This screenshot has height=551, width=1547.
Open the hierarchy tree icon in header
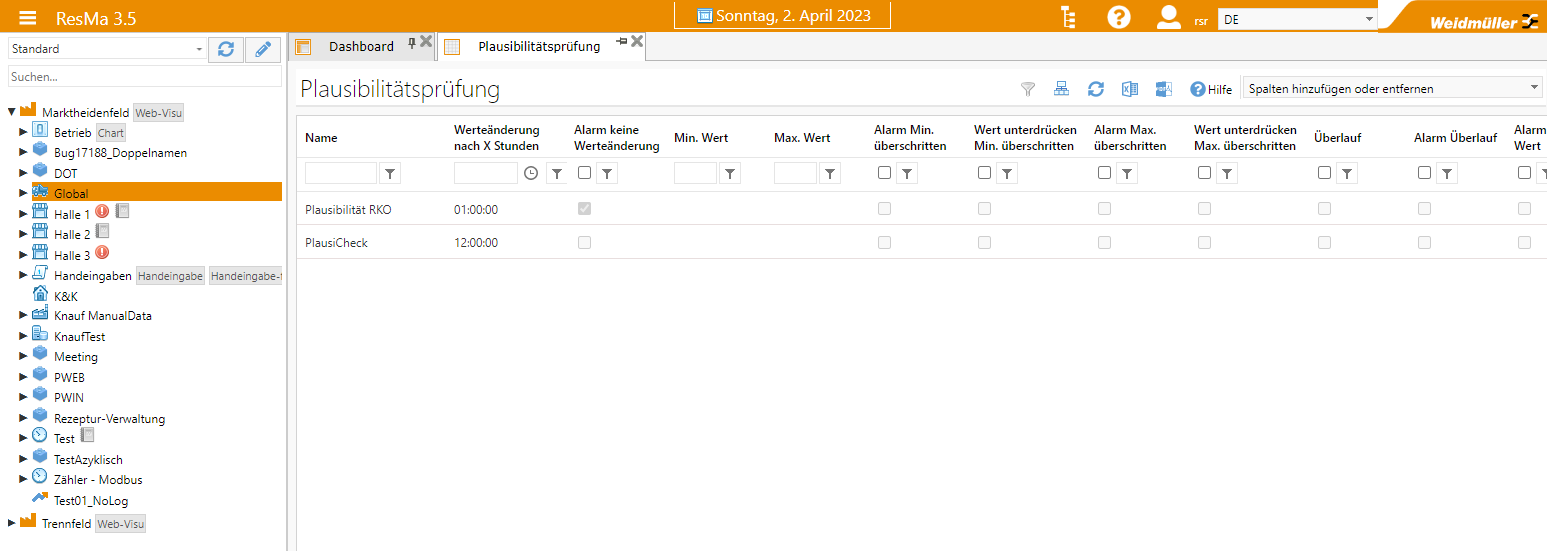coord(1069,17)
